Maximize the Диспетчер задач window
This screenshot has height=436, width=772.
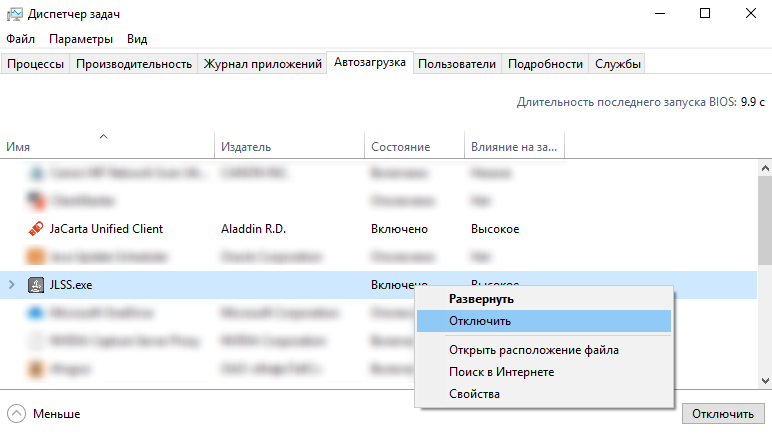pyautogui.click(x=705, y=14)
